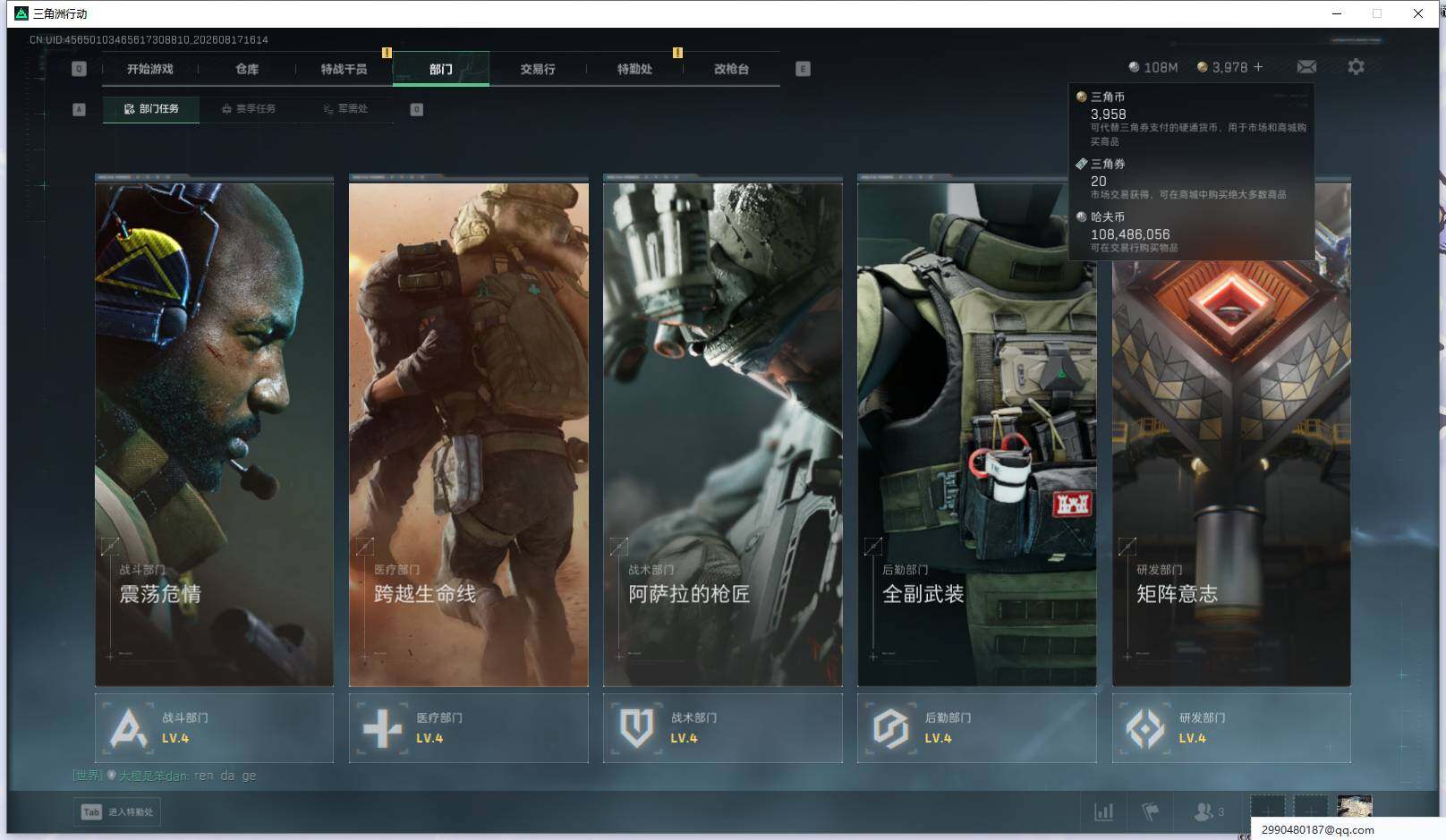The height and width of the screenshot is (840, 1446).
Task: Open the 矩阵意志 research department card
Action: [1231, 431]
